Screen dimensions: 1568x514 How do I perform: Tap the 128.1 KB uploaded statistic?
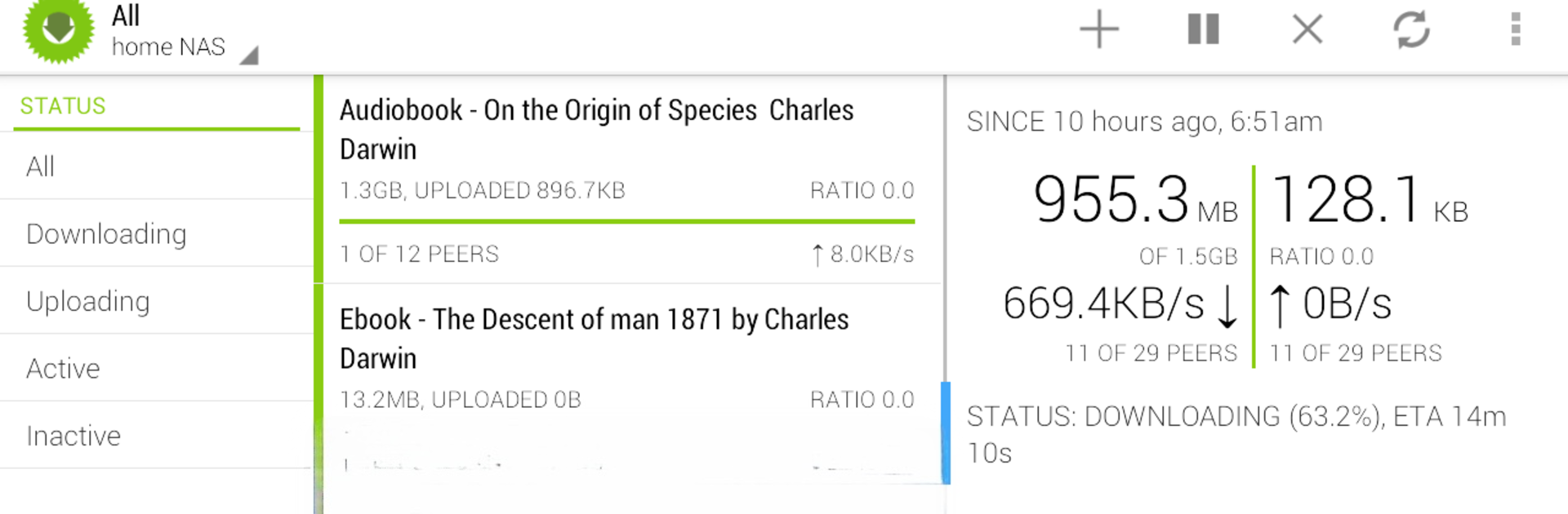(1370, 200)
